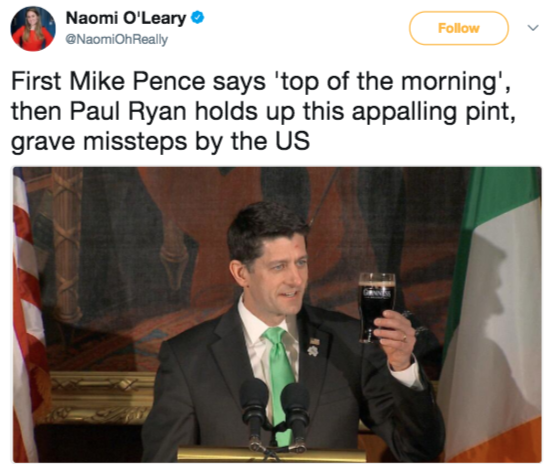Click the wedding ring on raised hand
This screenshot has width=544, height=464.
pos(405,338)
